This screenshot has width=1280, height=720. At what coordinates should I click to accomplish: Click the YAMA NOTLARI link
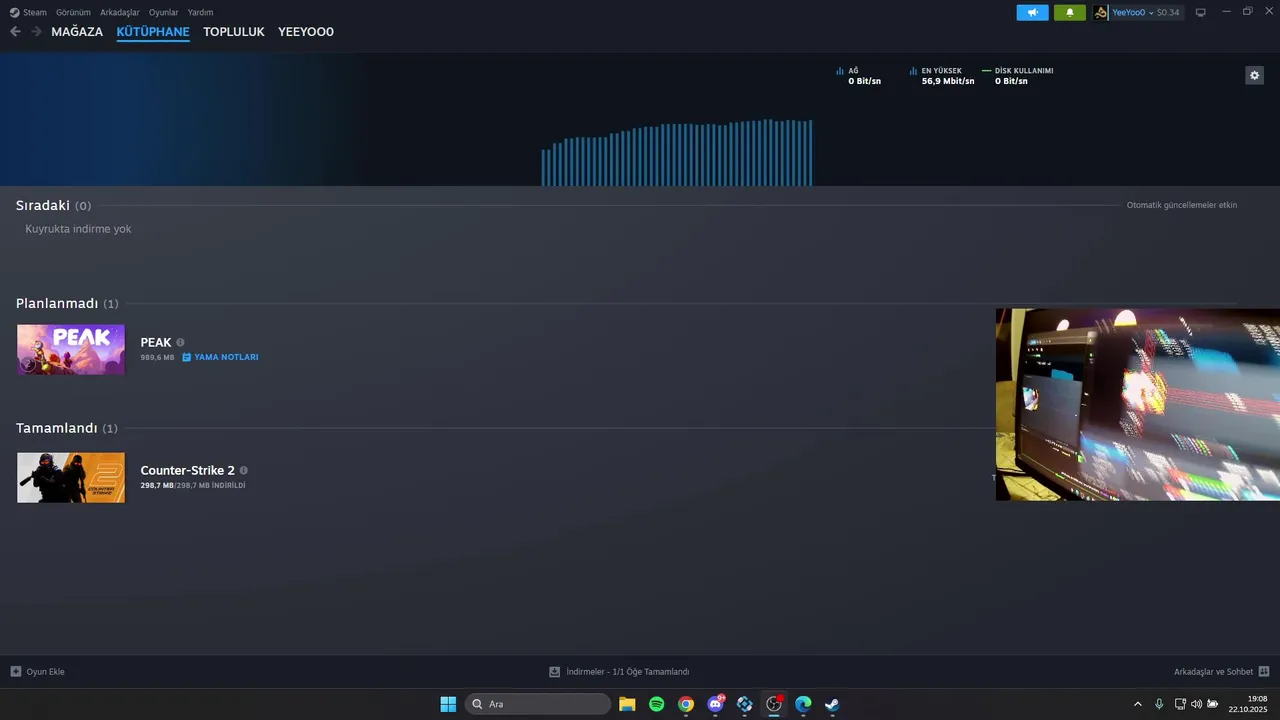tap(226, 357)
